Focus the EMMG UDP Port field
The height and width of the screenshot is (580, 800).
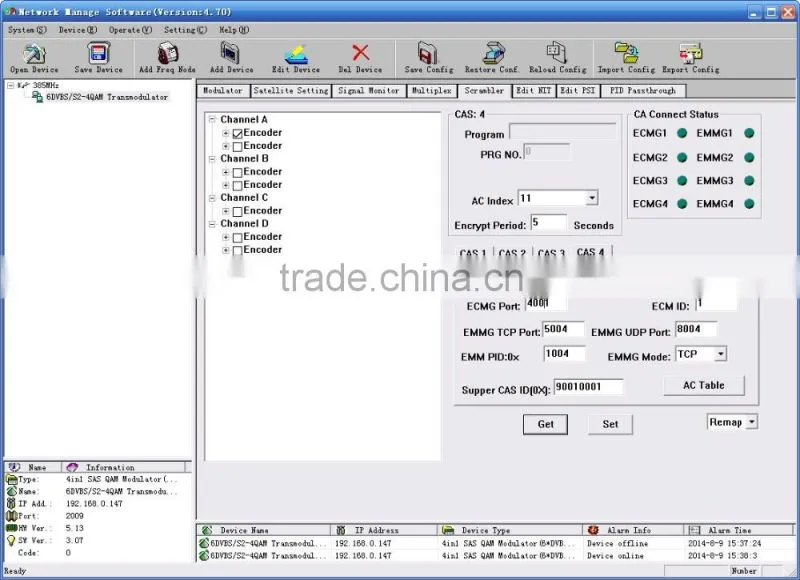tap(696, 330)
